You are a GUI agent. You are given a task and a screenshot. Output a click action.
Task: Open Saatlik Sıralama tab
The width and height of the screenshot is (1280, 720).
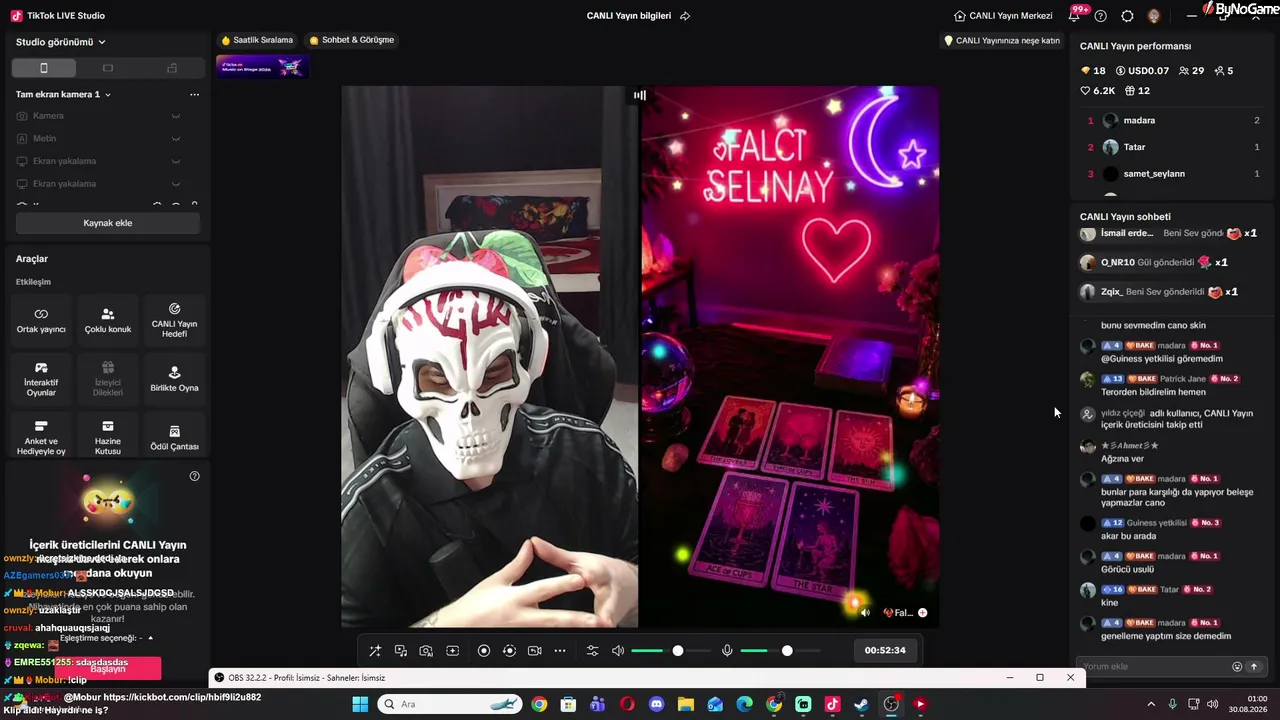click(257, 40)
